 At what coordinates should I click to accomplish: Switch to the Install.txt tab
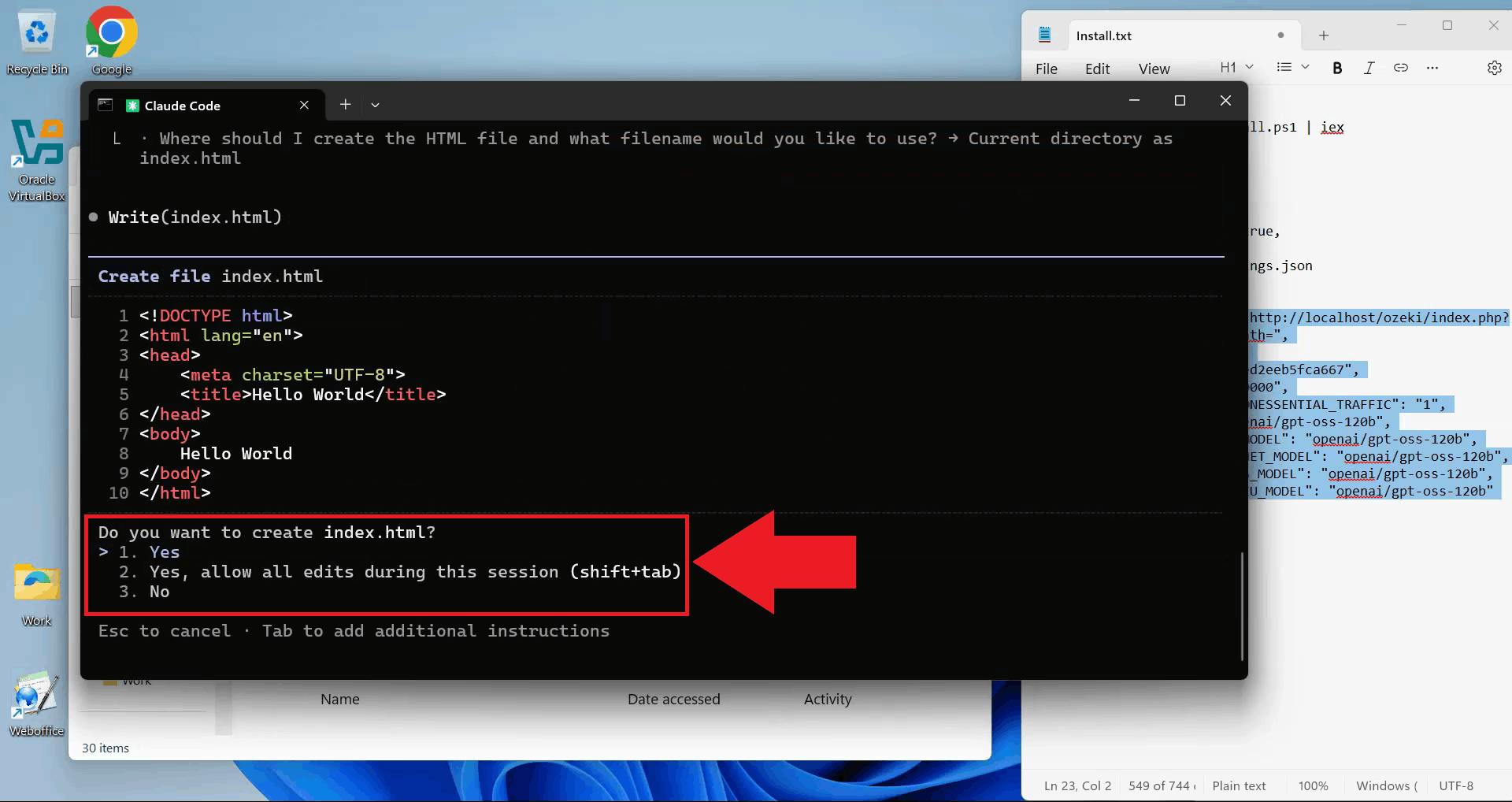[x=1105, y=35]
